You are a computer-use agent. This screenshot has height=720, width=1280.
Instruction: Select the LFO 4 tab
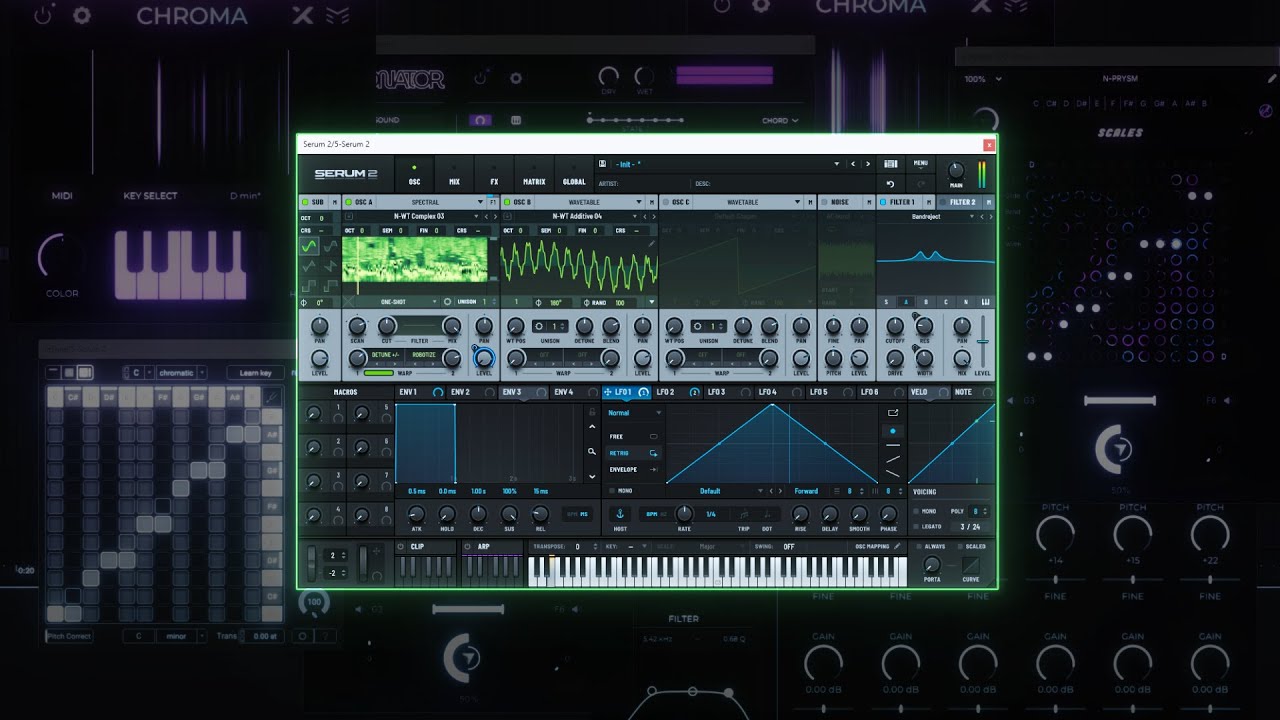(780, 392)
